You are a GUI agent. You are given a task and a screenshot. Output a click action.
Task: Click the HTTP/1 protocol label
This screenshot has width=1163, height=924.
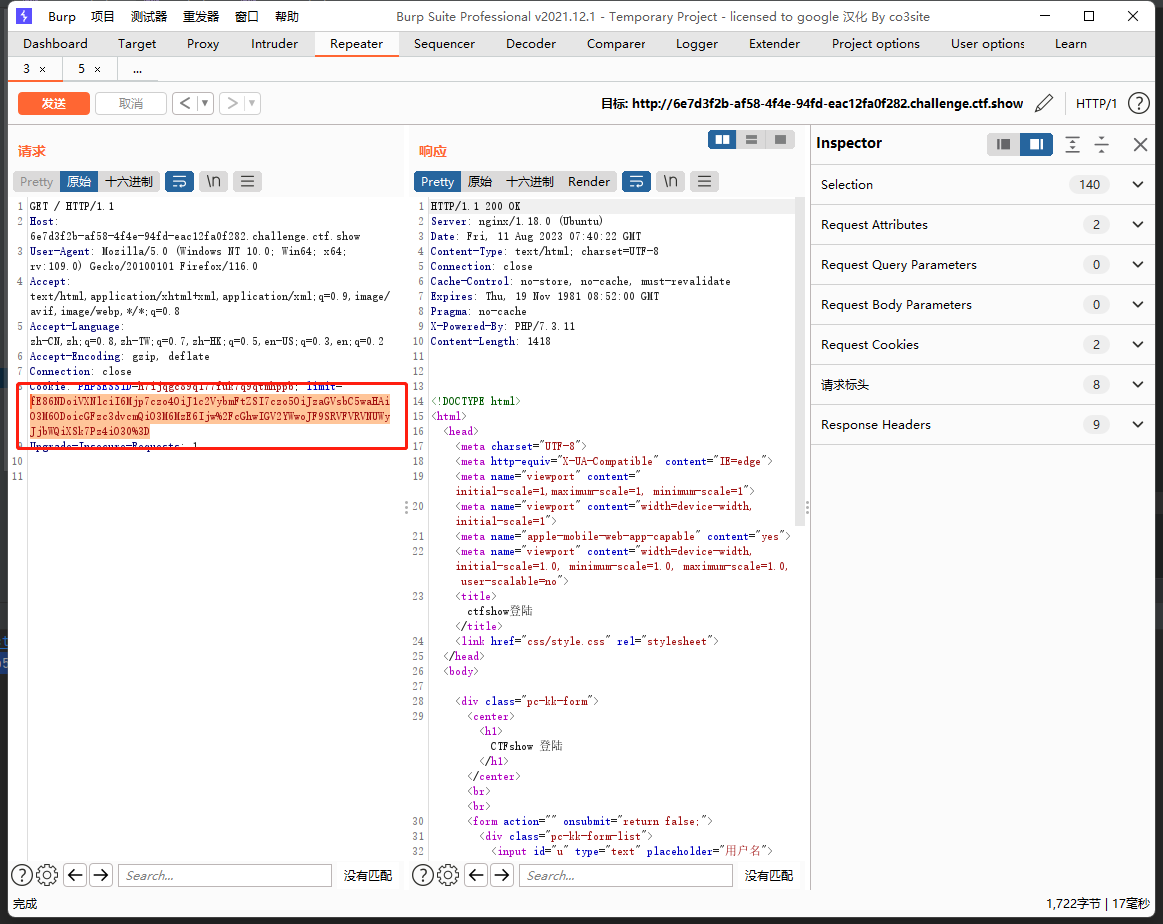pos(1096,104)
